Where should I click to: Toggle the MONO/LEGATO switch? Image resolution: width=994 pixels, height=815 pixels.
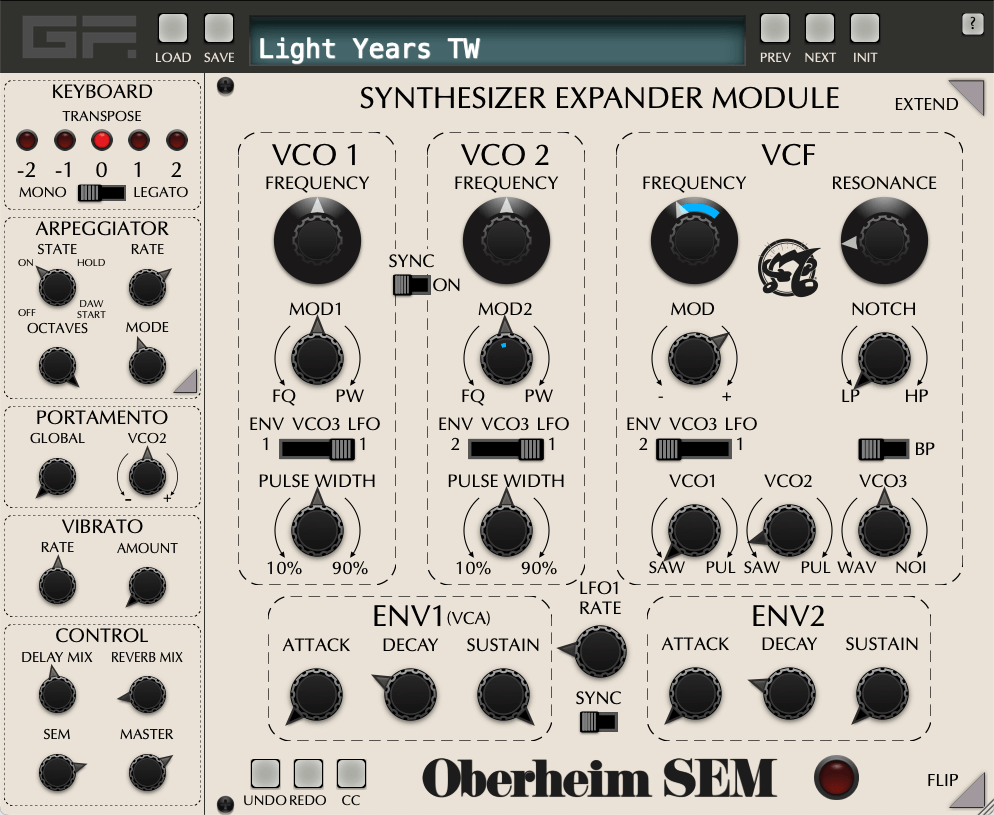[x=101, y=193]
